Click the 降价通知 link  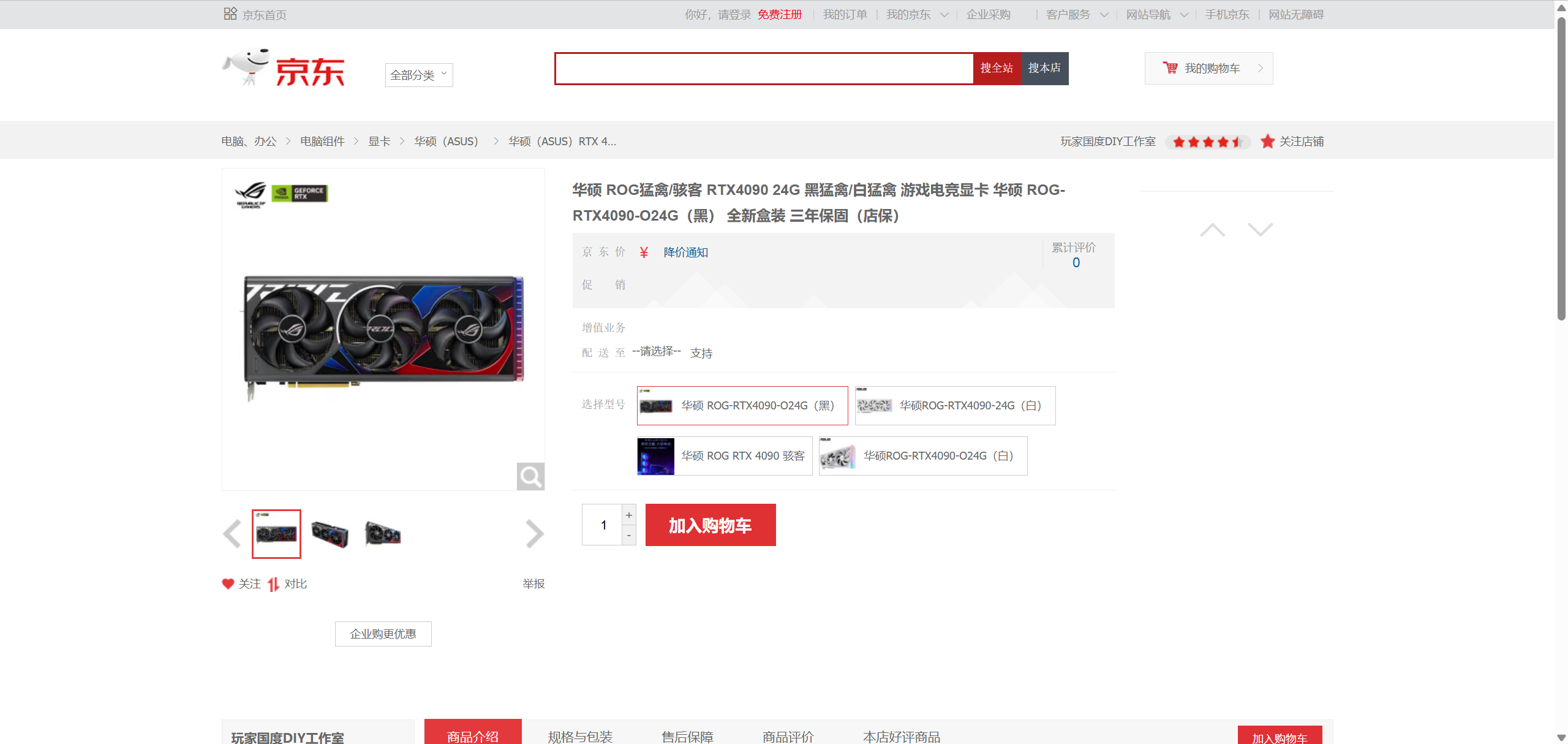(x=685, y=252)
